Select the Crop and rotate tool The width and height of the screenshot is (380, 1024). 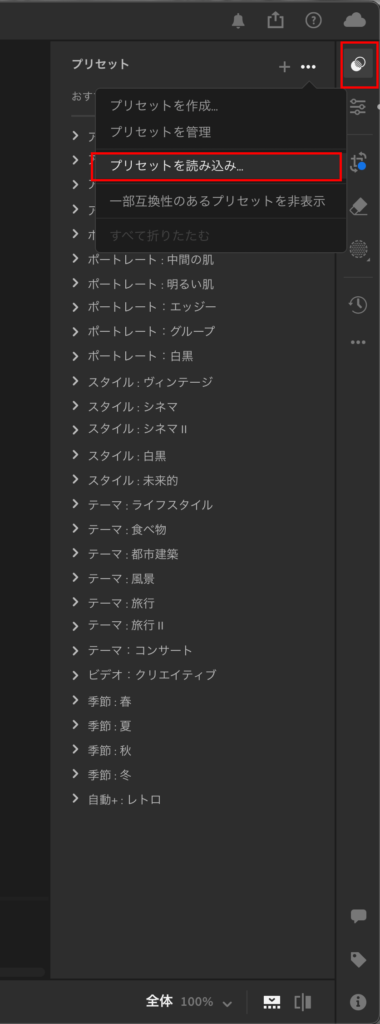tap(358, 162)
